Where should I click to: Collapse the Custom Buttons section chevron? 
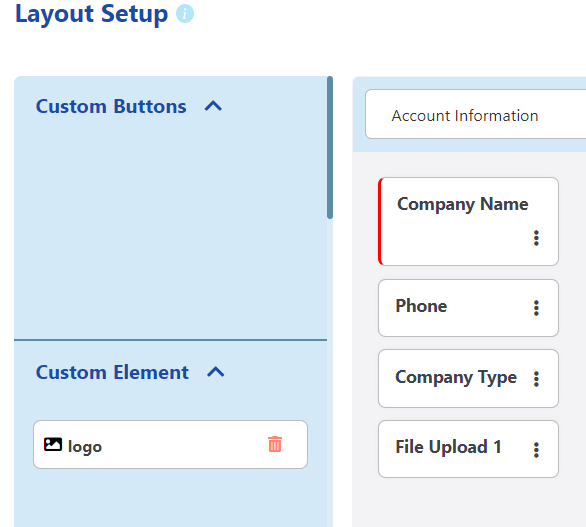(213, 106)
